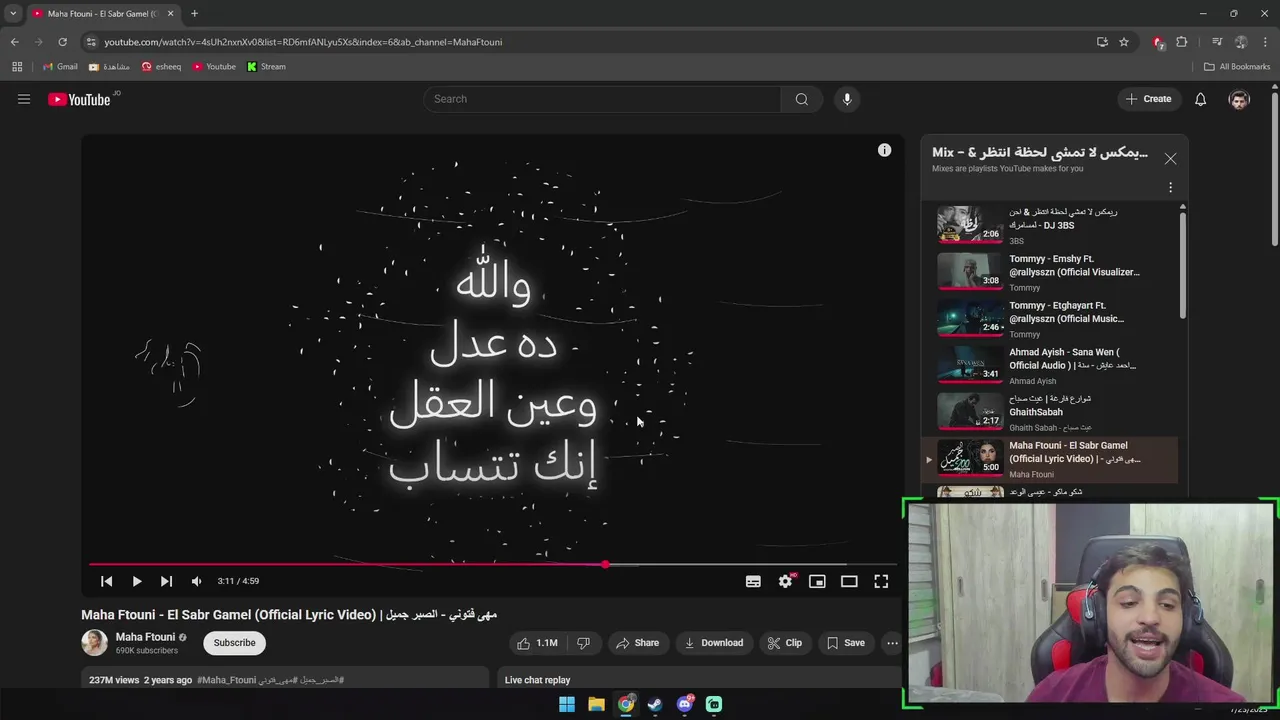Screen dimensions: 1280x720
Task: Open the Stream bookmark
Action: click(x=266, y=67)
